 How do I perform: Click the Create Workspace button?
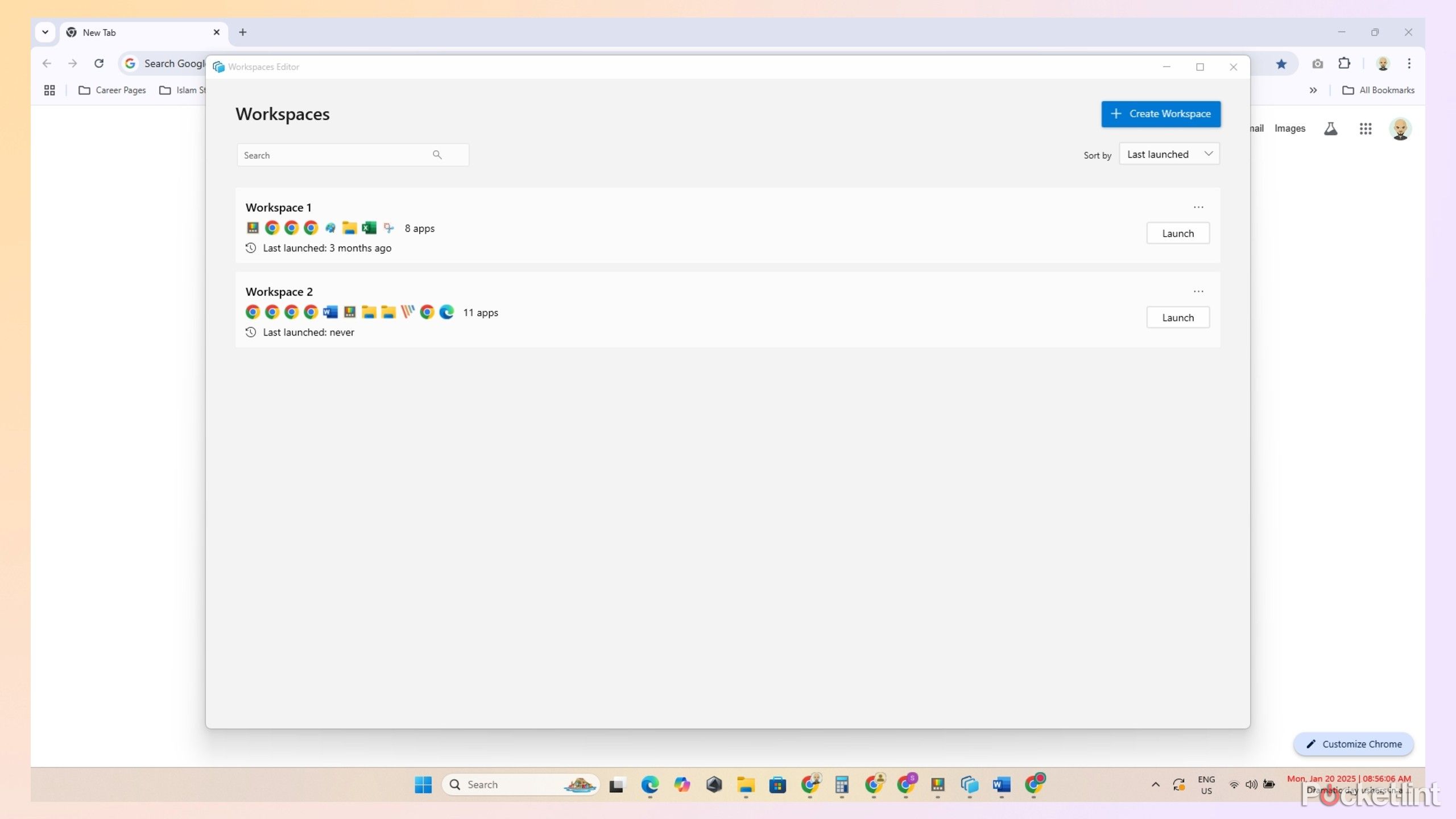(1160, 113)
